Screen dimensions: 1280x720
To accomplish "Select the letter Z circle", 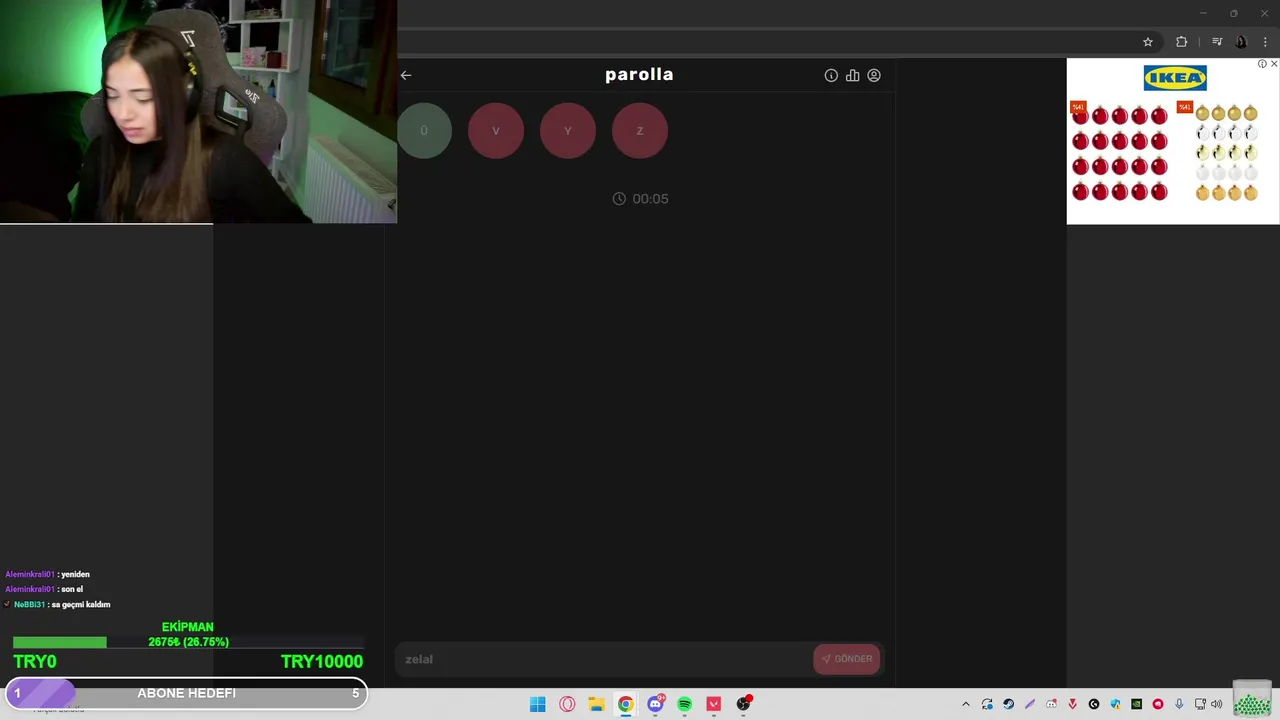I will click(x=640, y=131).
